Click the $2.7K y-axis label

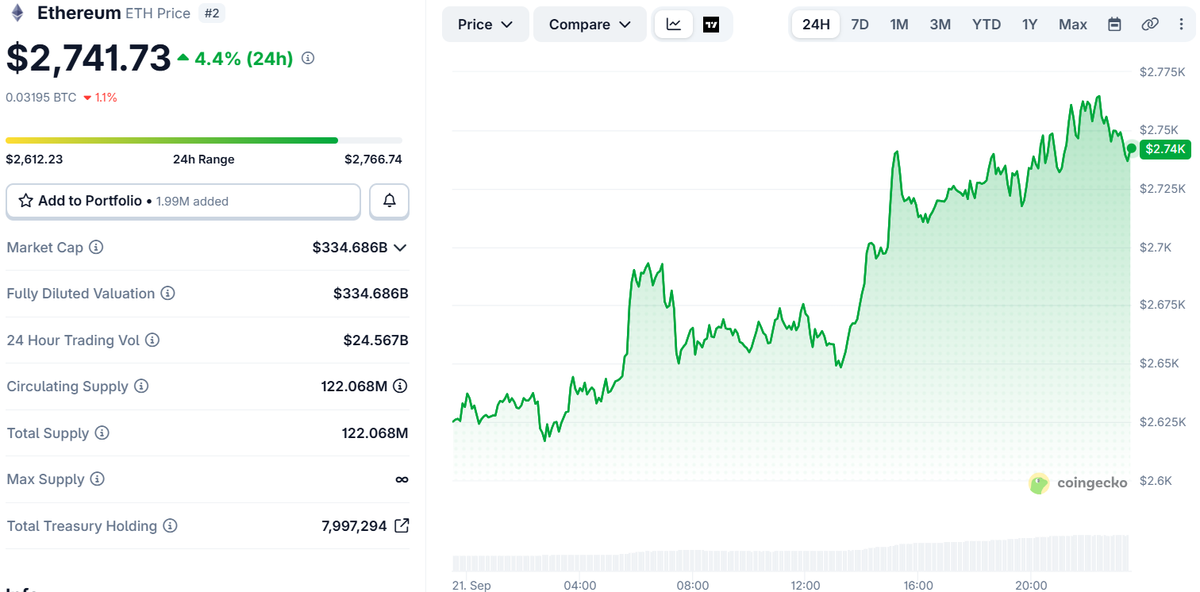click(1156, 247)
